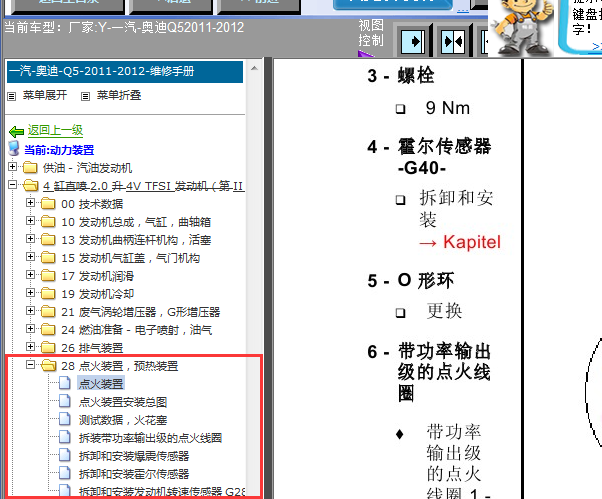Click the 5 - O 形环 heading

point(411,280)
